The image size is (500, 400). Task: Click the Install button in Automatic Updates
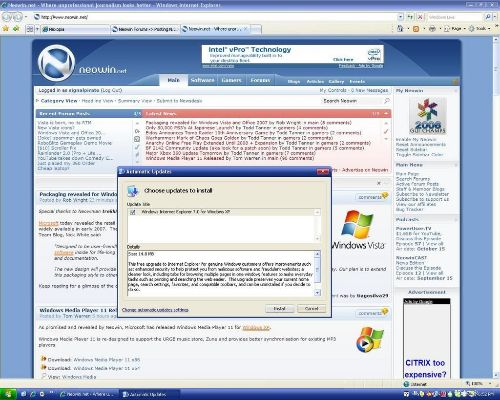click(279, 309)
